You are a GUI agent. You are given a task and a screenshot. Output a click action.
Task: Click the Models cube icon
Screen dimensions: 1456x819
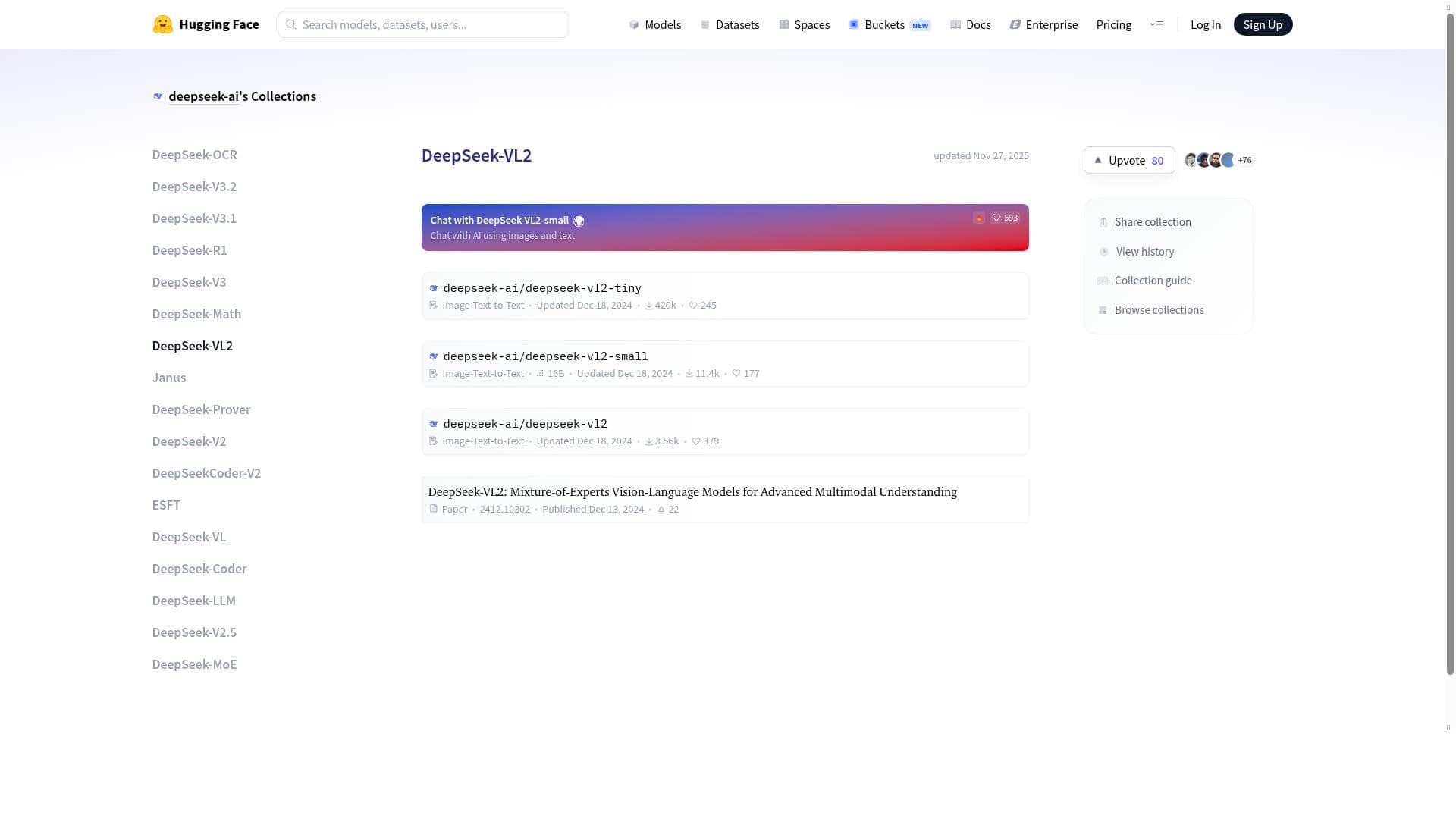[x=634, y=25]
